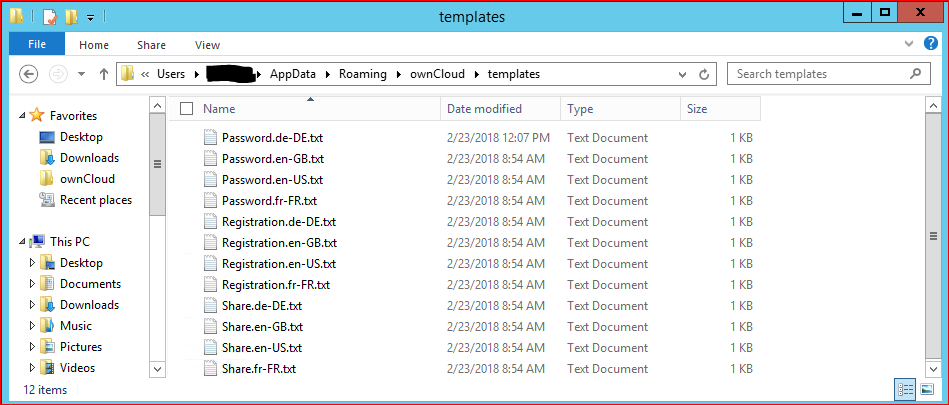
Task: Click Users in the address bar
Action: pyautogui.click(x=171, y=74)
